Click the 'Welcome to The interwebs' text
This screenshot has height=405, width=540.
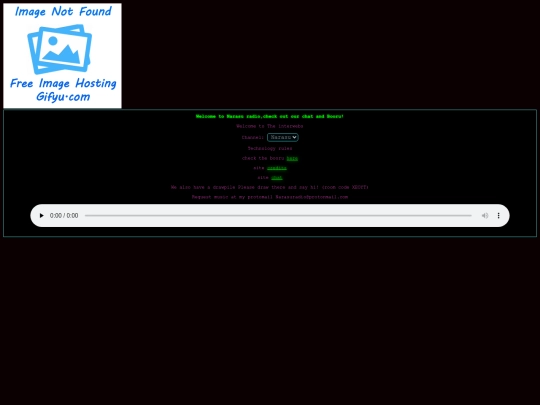(270, 126)
